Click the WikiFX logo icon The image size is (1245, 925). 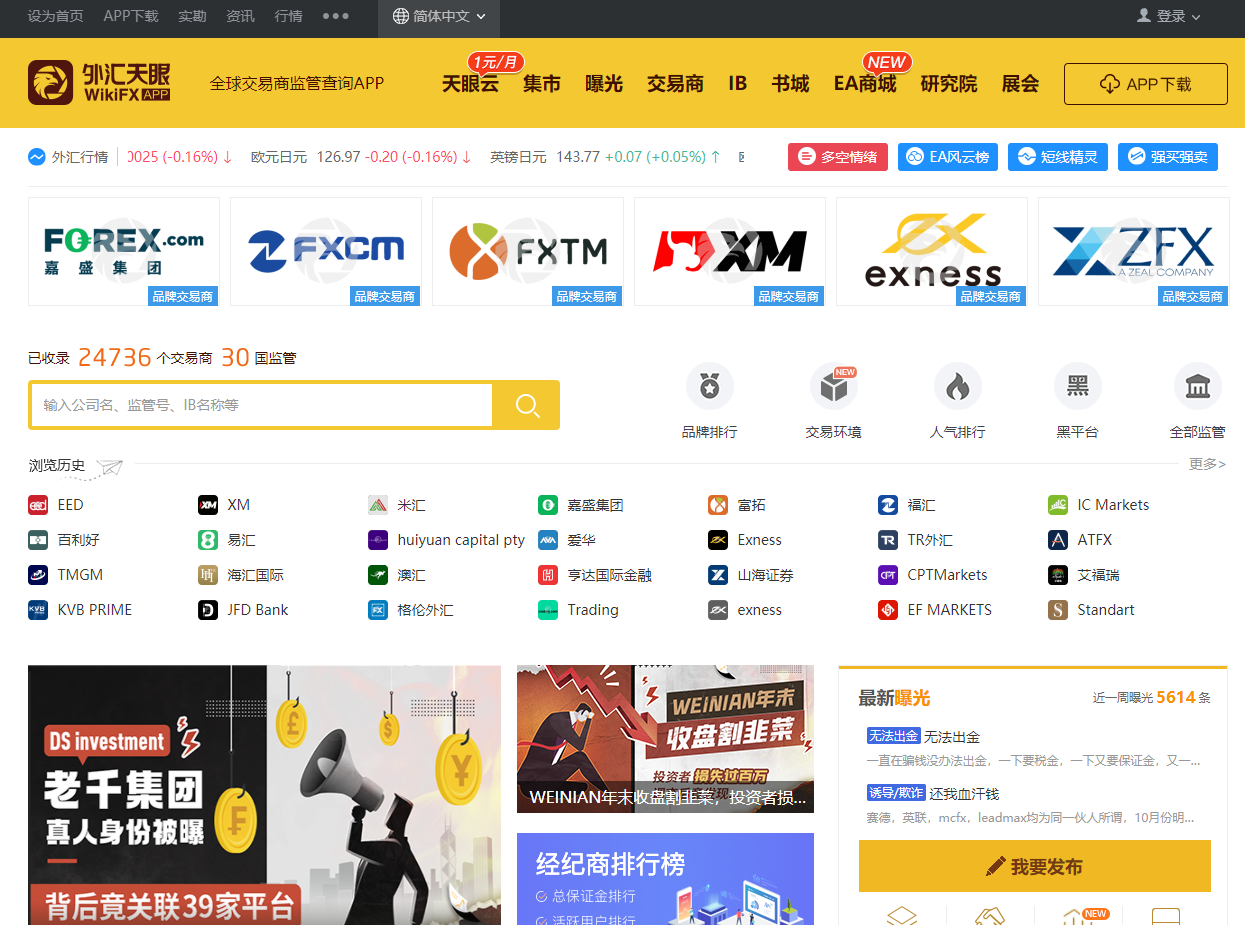(51, 83)
